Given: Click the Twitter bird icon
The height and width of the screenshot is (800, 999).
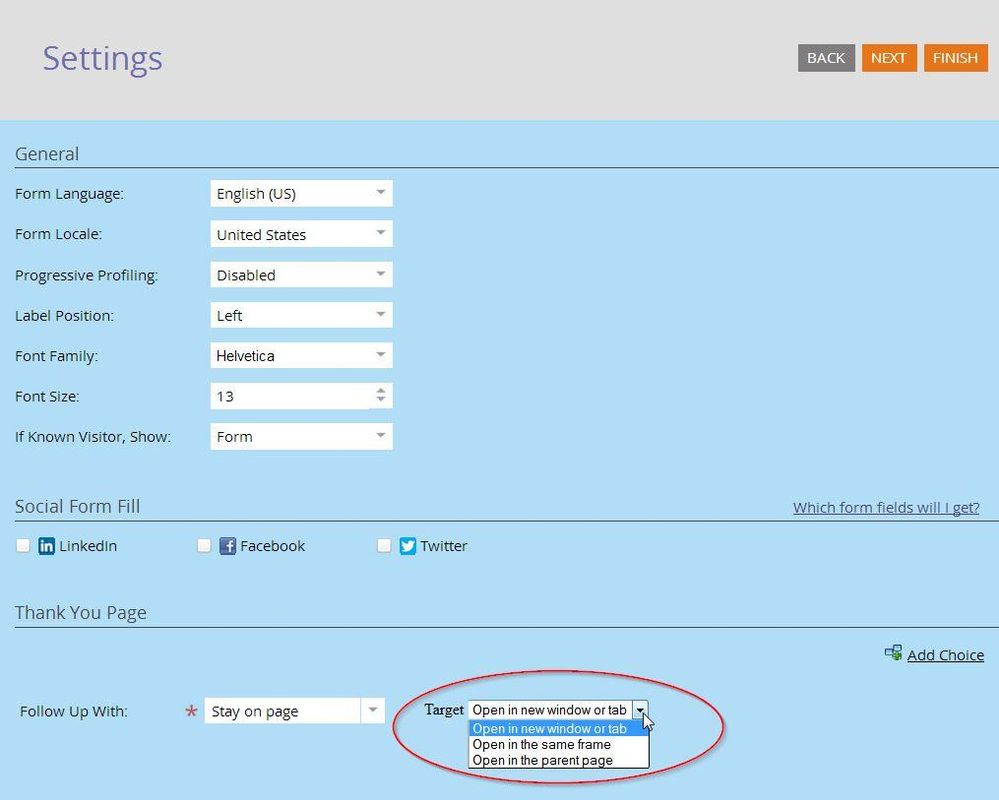Looking at the screenshot, I should 408,546.
